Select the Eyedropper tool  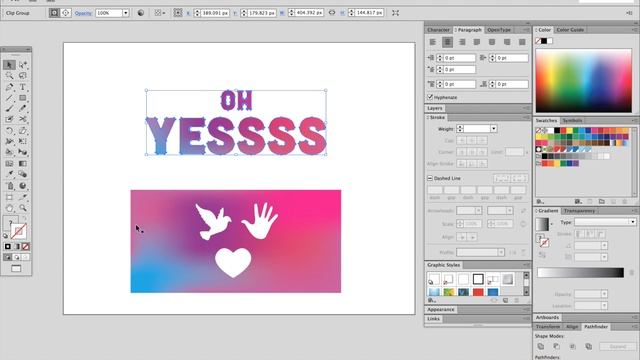pos(9,174)
